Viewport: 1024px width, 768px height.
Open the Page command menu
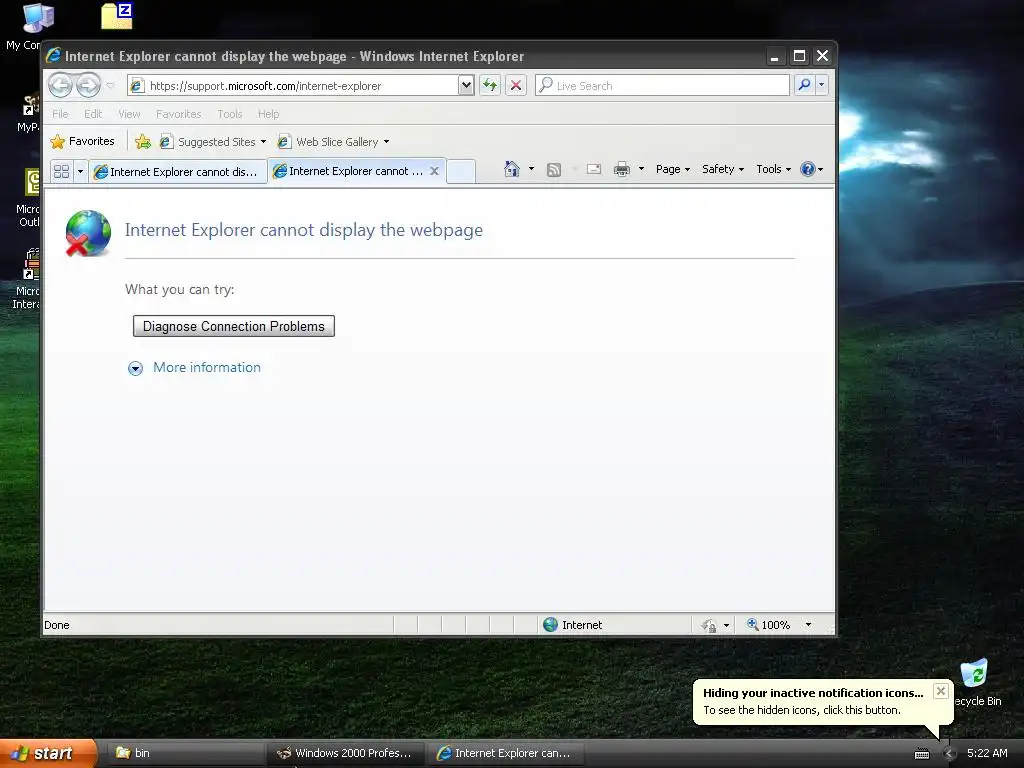(x=673, y=169)
